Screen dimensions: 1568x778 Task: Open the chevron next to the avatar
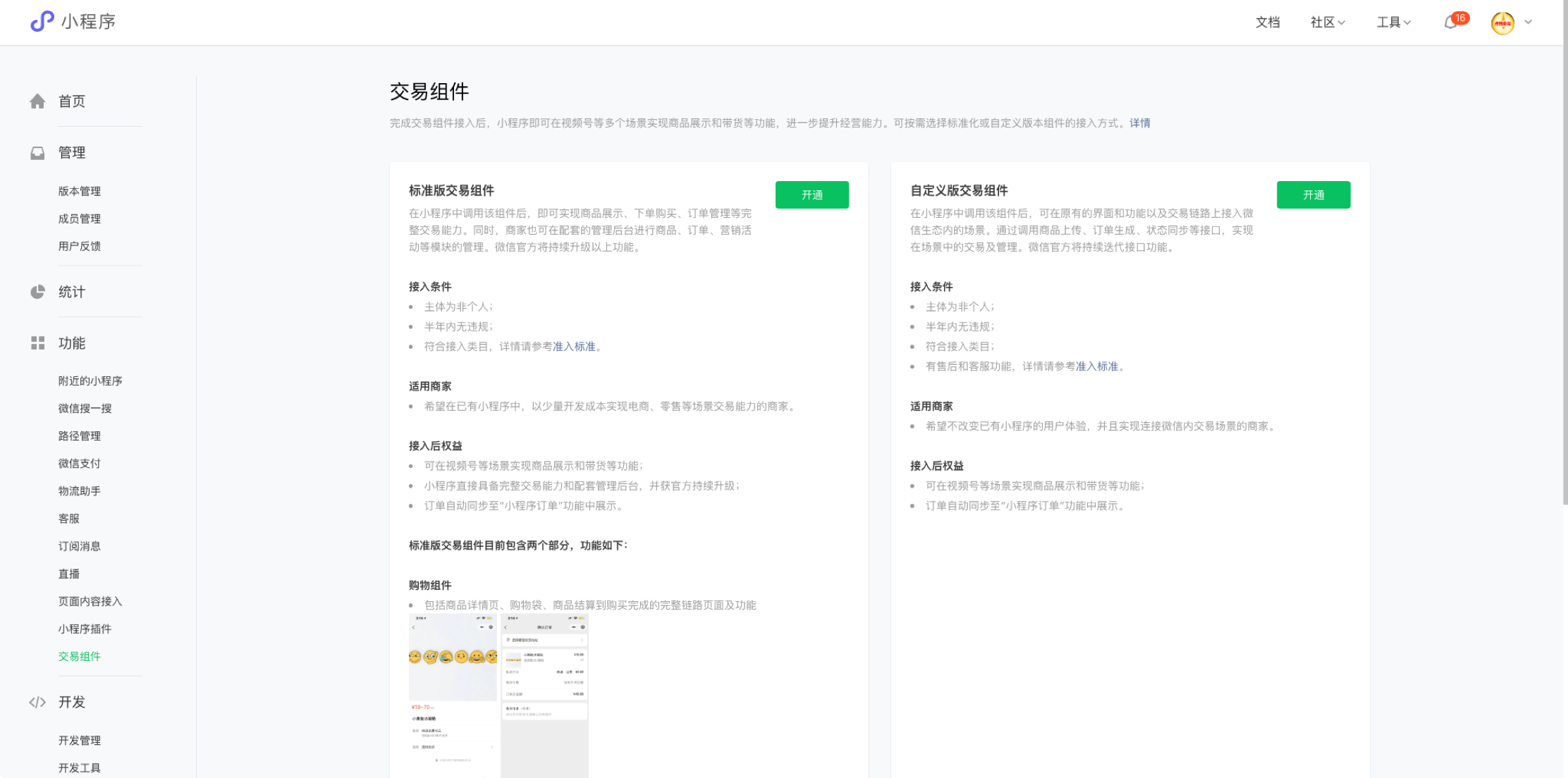(1527, 23)
